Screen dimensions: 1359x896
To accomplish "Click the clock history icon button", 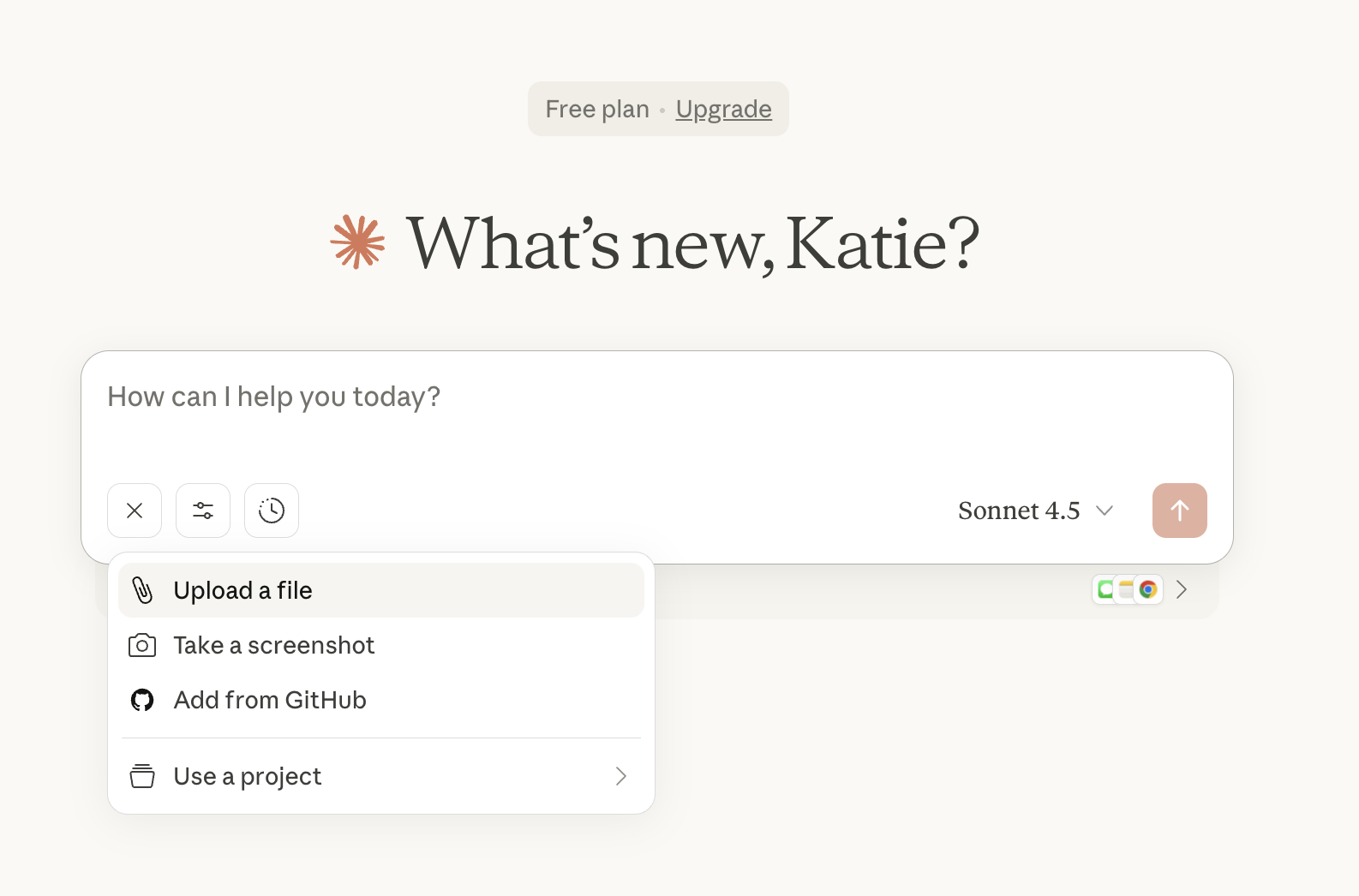I will [x=272, y=511].
